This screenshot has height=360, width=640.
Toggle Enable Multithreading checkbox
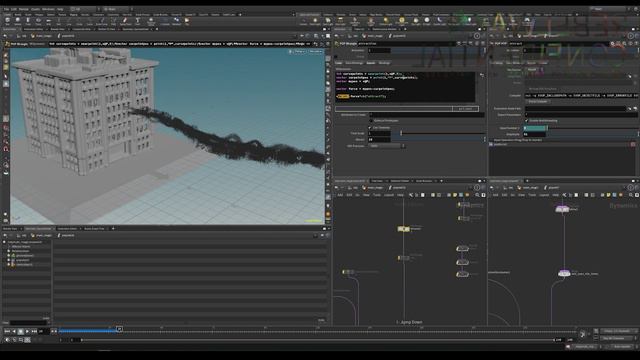pos(526,121)
